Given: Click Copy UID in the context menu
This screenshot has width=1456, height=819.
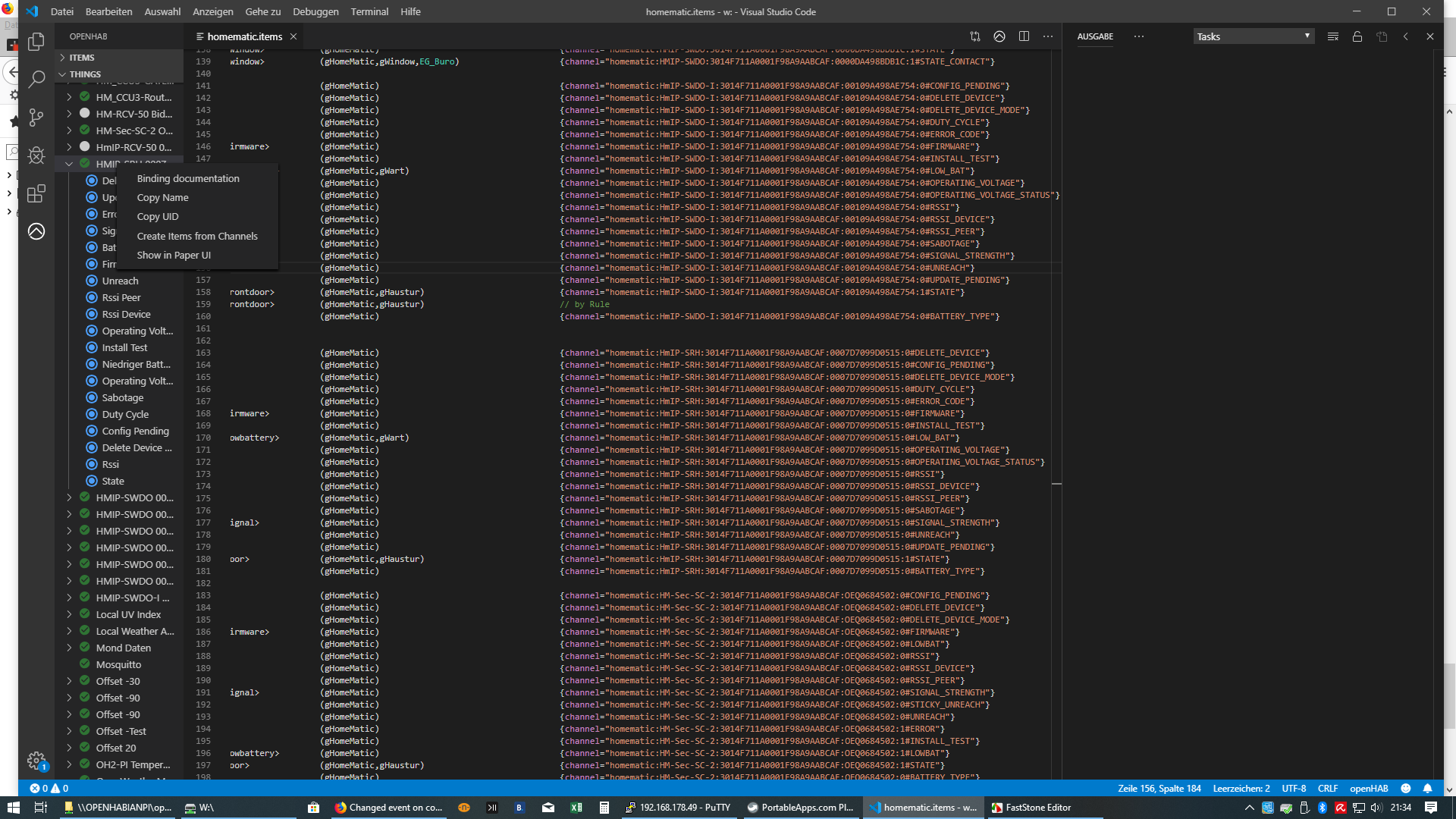Looking at the screenshot, I should point(157,216).
